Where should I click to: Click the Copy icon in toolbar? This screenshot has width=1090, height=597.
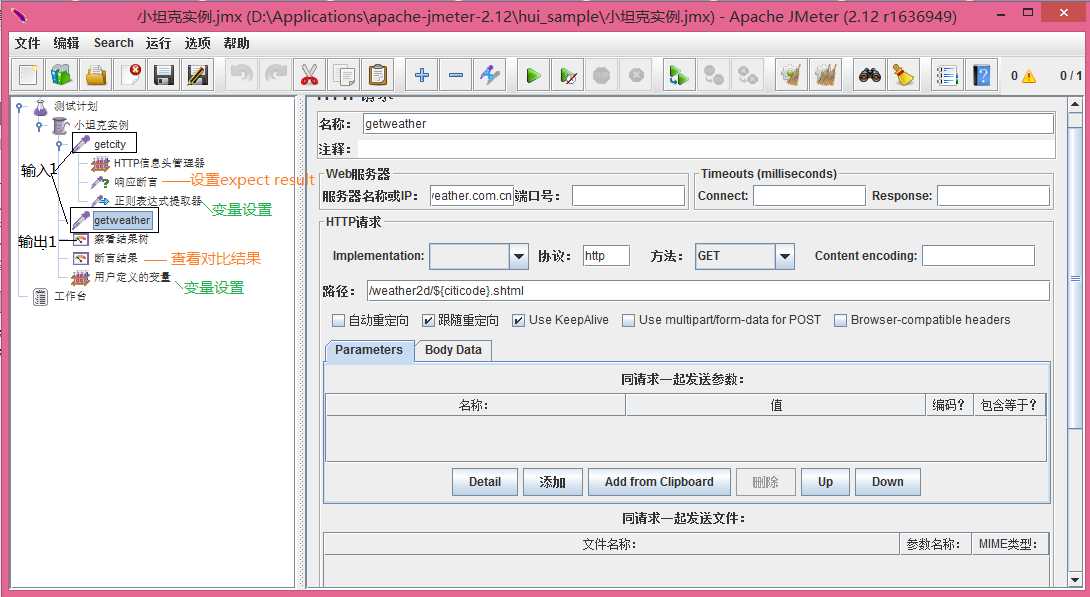click(x=343, y=74)
